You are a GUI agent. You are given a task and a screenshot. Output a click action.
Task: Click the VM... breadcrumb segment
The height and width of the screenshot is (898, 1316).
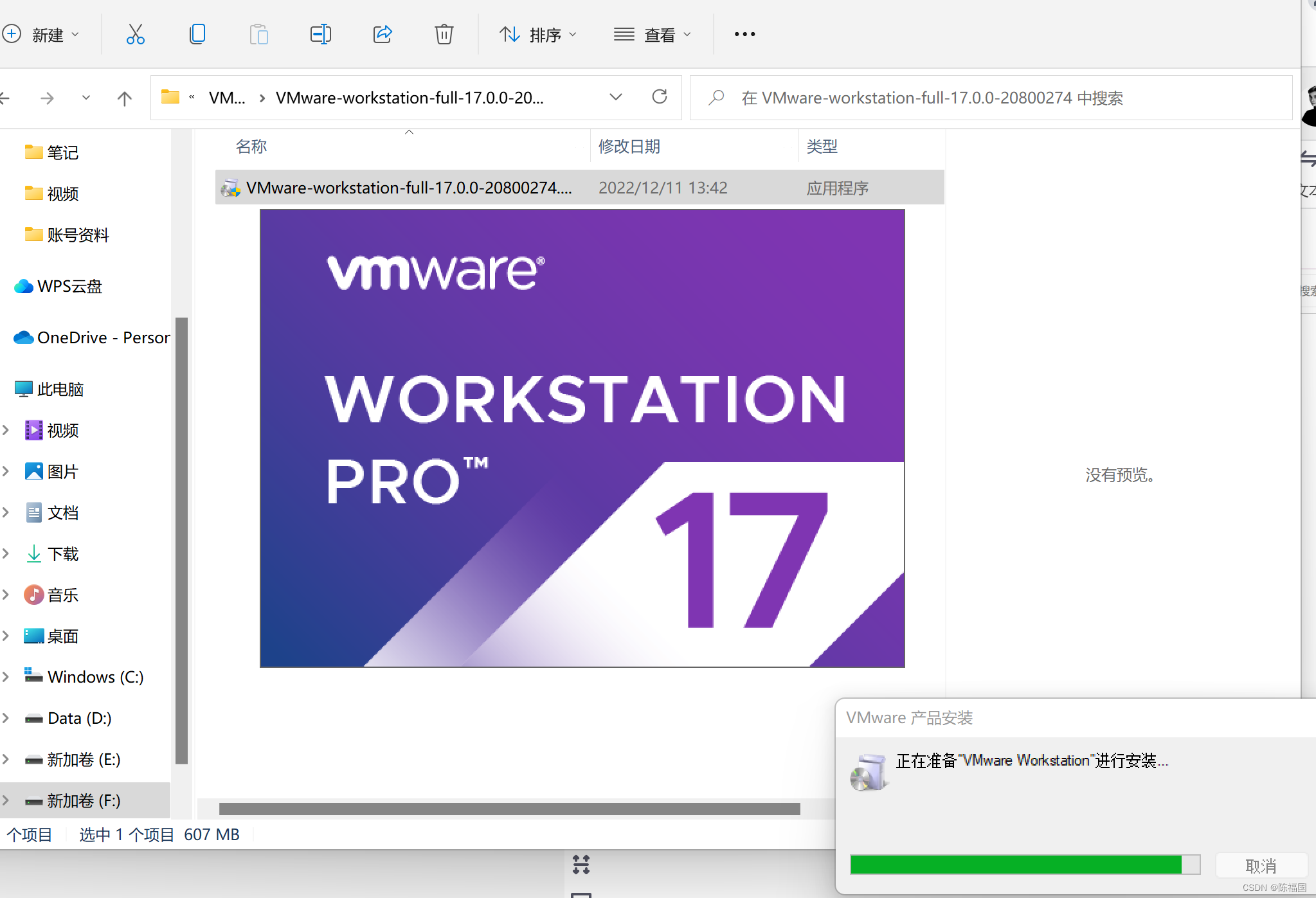pyautogui.click(x=227, y=98)
